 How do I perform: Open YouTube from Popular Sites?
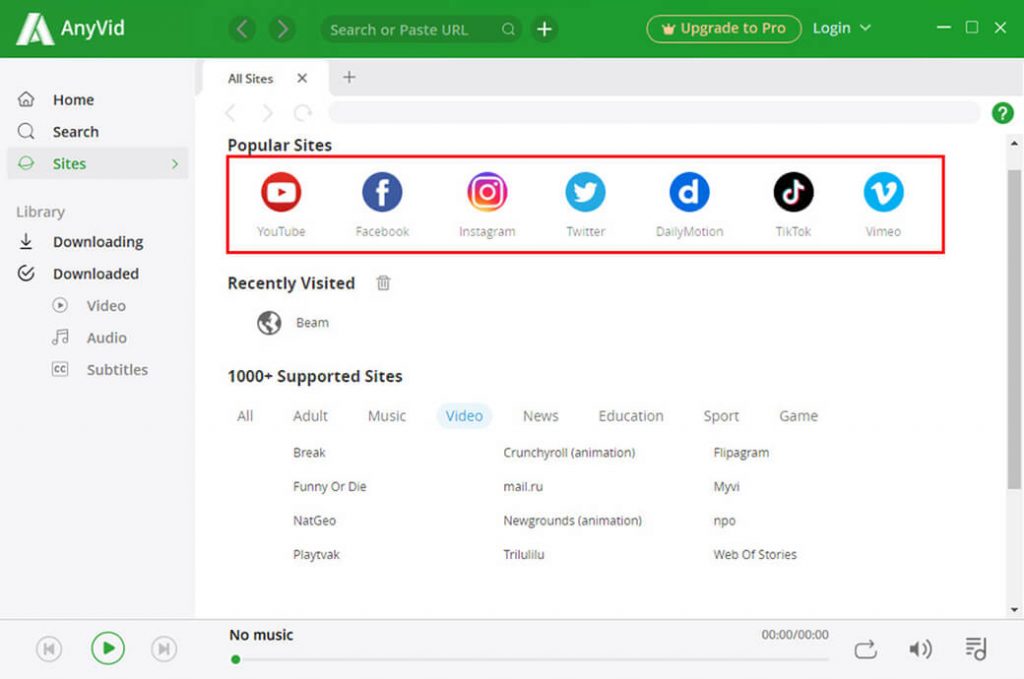coord(281,193)
